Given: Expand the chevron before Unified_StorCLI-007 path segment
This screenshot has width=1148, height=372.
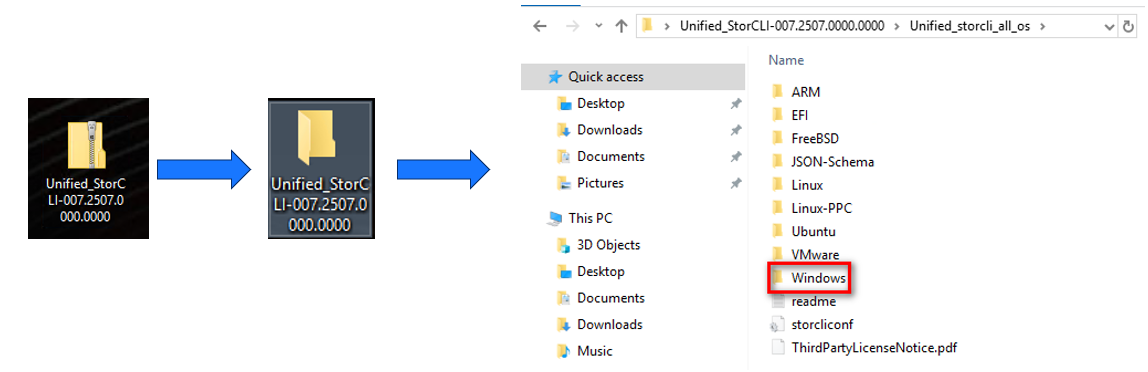Looking at the screenshot, I should click(x=667, y=26).
